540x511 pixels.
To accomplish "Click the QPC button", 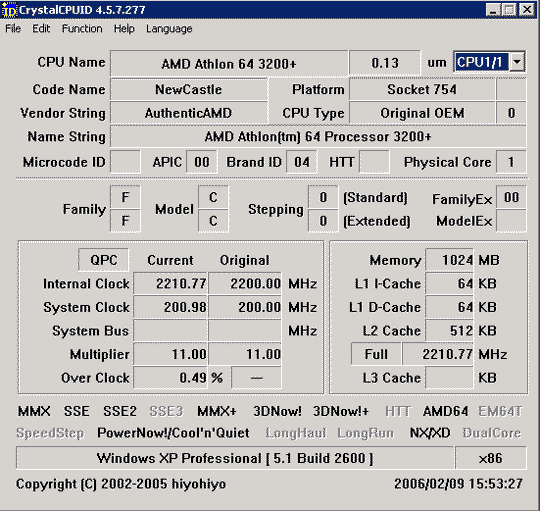I will coord(104,260).
